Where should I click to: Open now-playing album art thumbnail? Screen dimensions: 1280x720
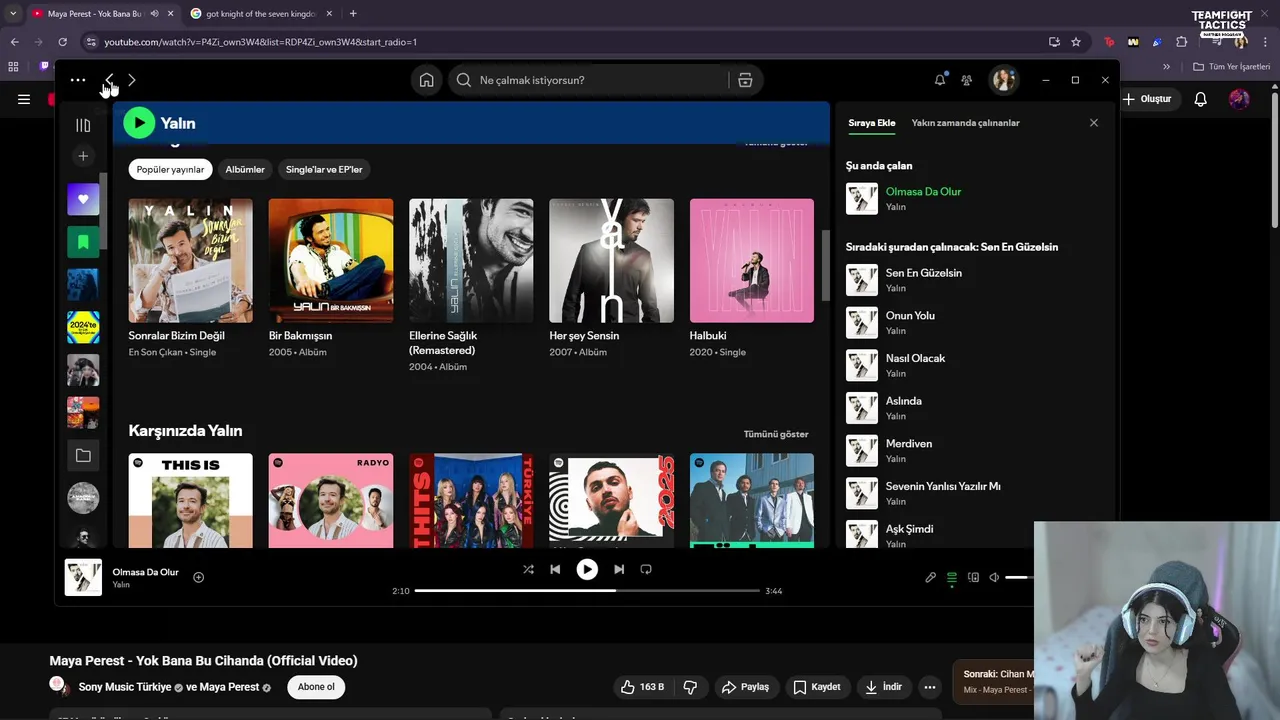[83, 578]
